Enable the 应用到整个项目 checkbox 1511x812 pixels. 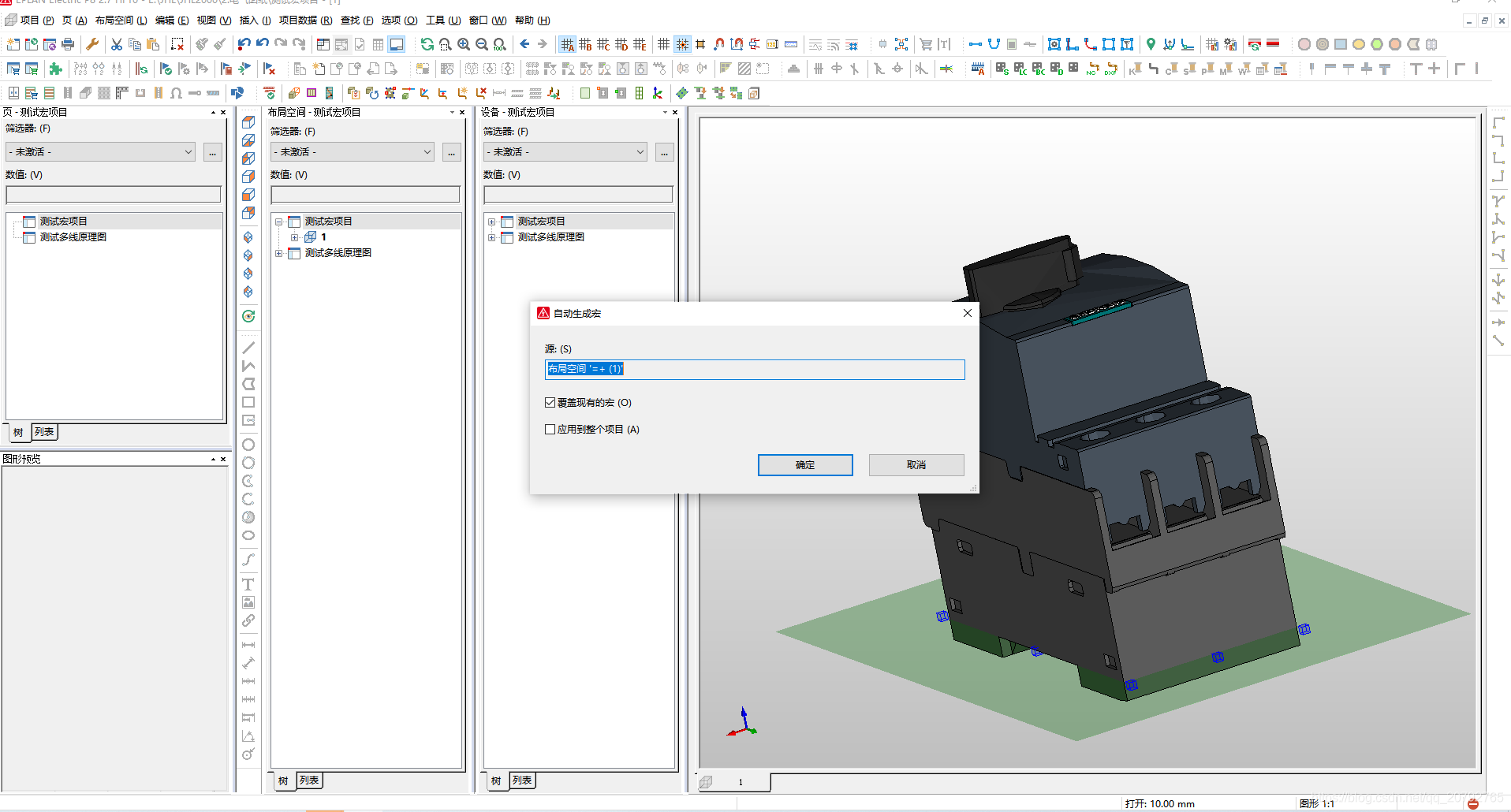click(550, 430)
